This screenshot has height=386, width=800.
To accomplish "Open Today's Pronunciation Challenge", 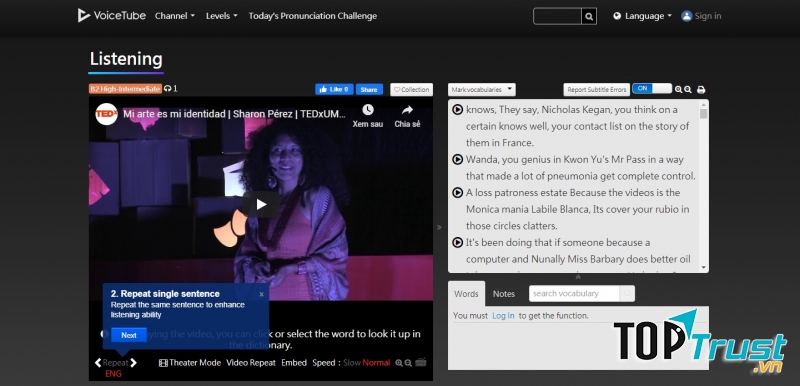I will click(x=313, y=16).
